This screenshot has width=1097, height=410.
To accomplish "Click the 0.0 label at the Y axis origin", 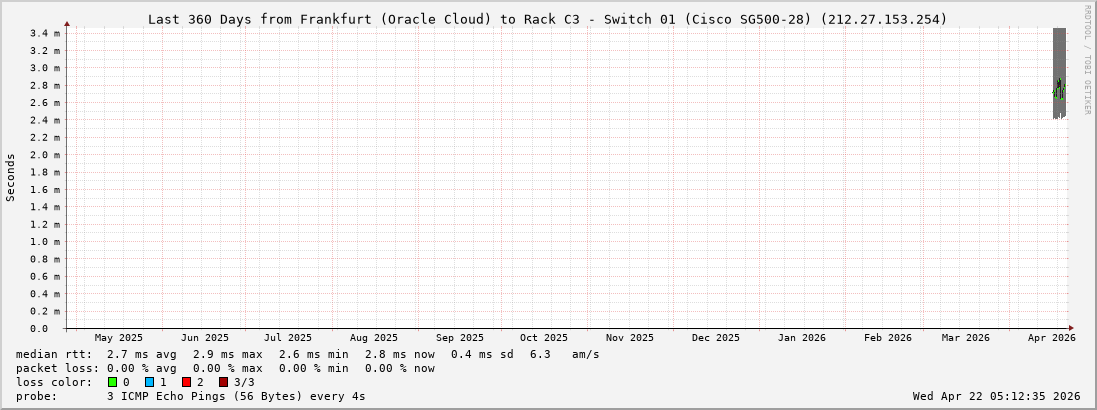I will (x=39, y=328).
